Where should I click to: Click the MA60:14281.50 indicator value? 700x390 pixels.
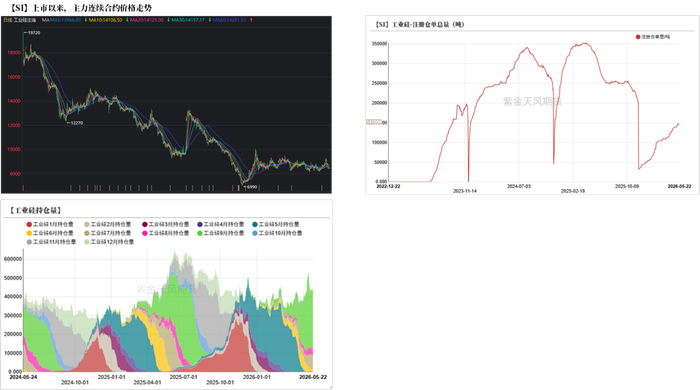[229, 20]
